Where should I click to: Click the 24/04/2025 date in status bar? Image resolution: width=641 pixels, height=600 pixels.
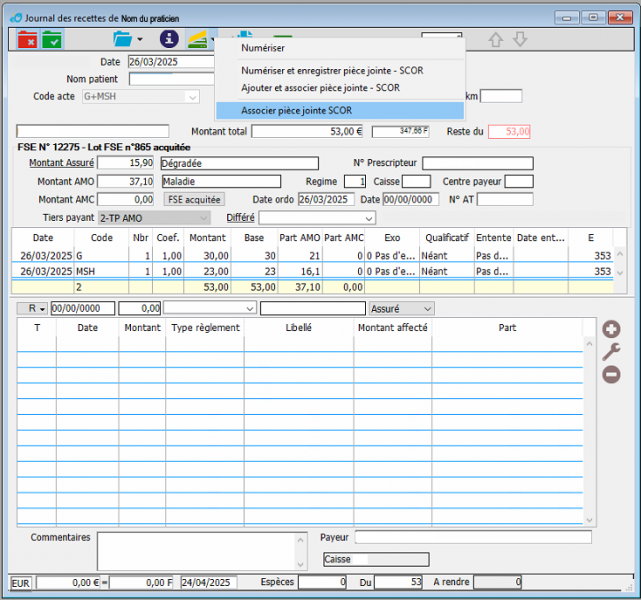tap(208, 582)
